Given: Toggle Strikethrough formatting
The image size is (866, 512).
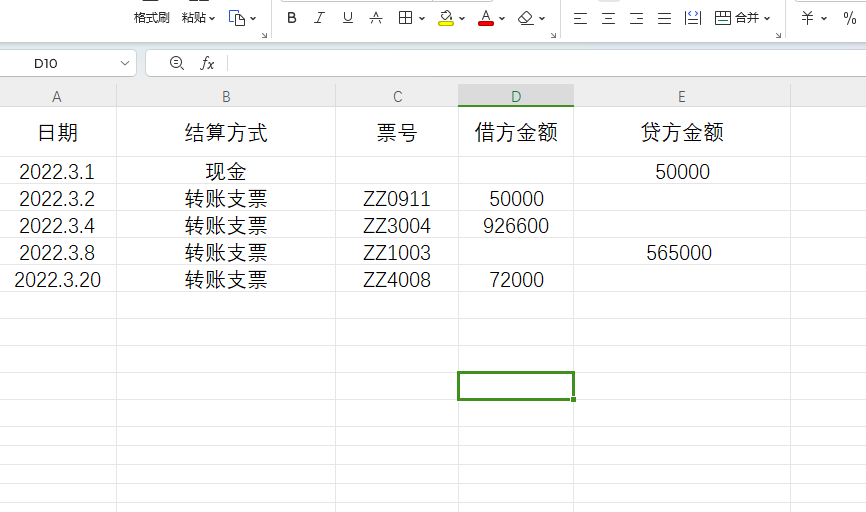Looking at the screenshot, I should (376, 18).
